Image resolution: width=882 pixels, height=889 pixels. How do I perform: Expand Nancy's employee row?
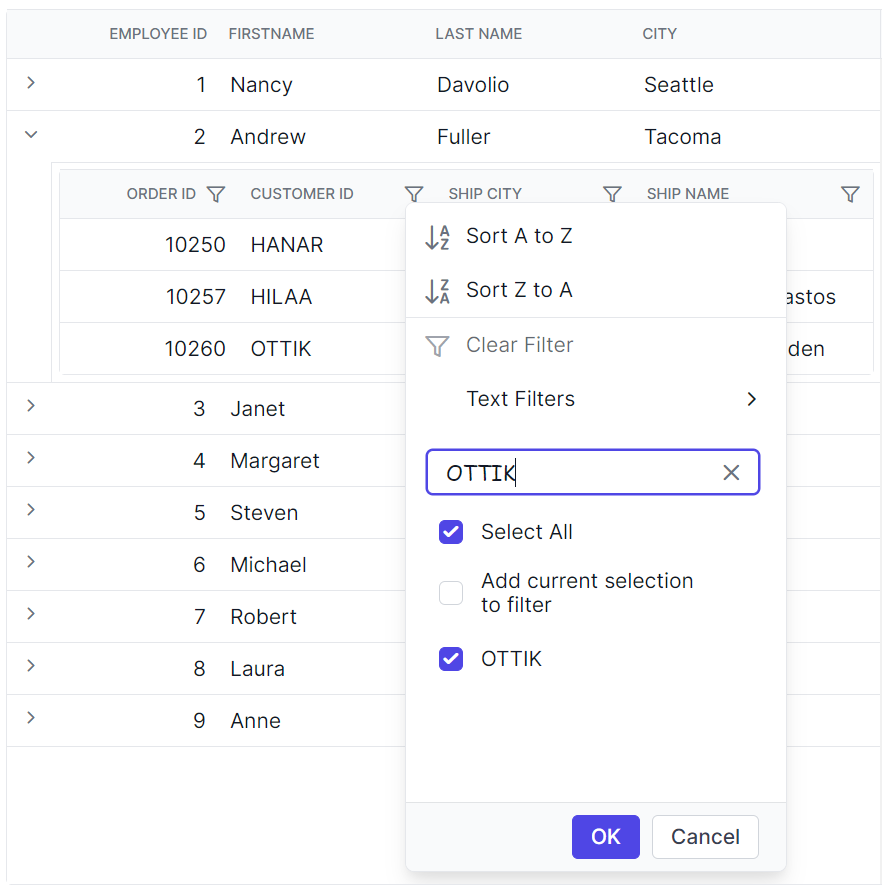pos(31,83)
